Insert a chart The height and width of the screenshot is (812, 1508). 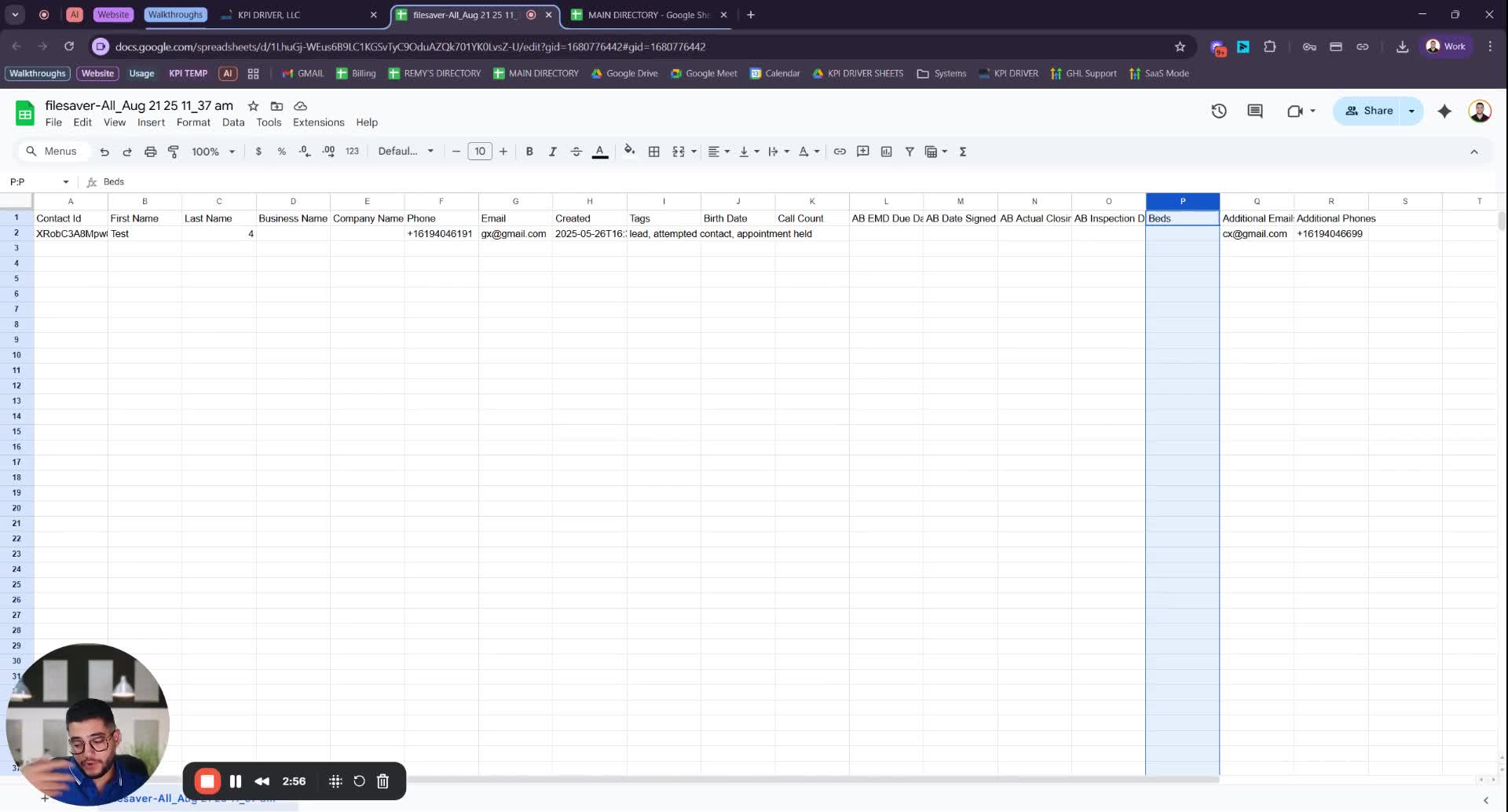pos(886,152)
